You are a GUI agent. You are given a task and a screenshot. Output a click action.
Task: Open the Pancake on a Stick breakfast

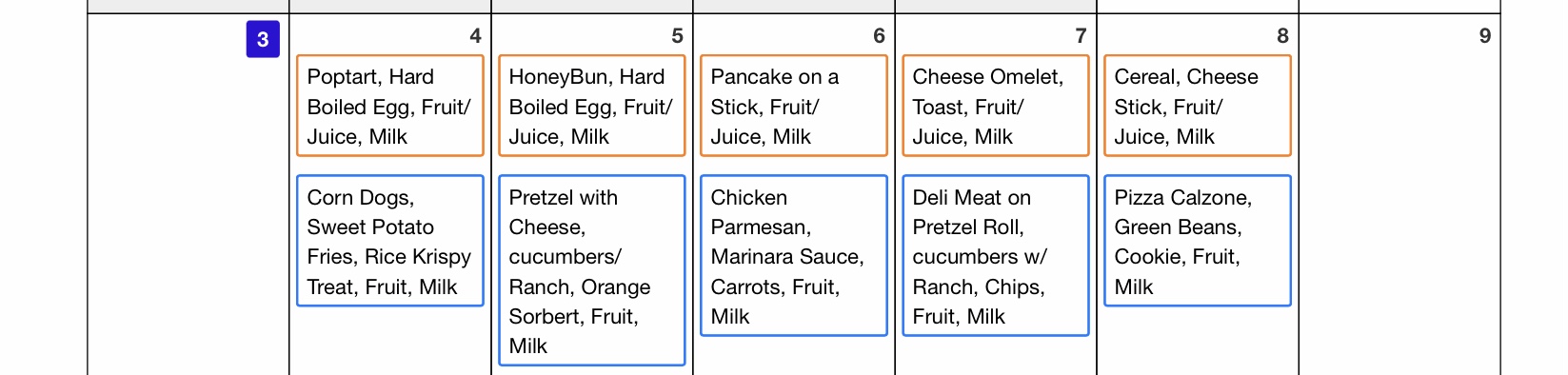click(x=794, y=106)
